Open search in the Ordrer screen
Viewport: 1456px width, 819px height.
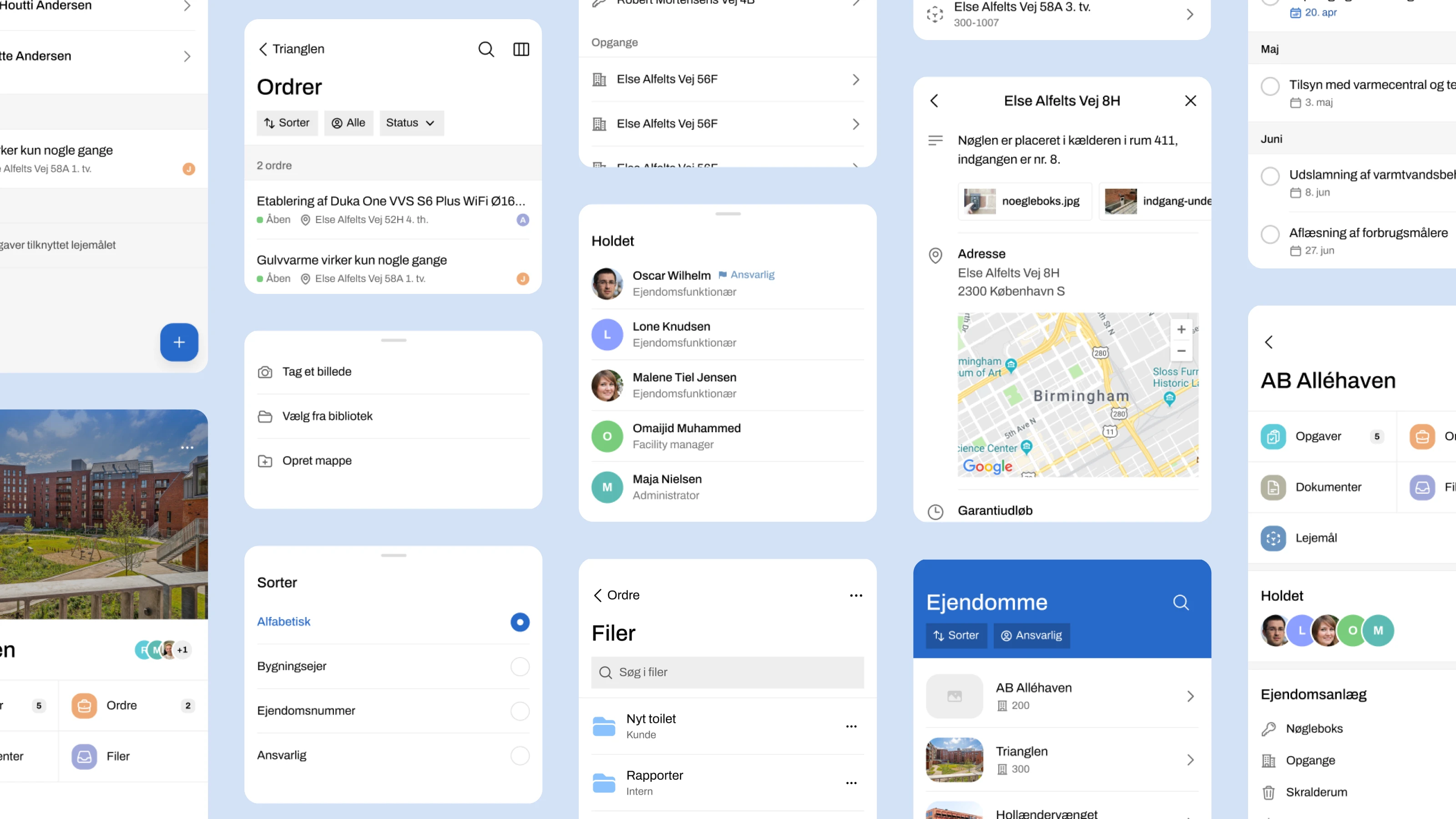click(485, 49)
